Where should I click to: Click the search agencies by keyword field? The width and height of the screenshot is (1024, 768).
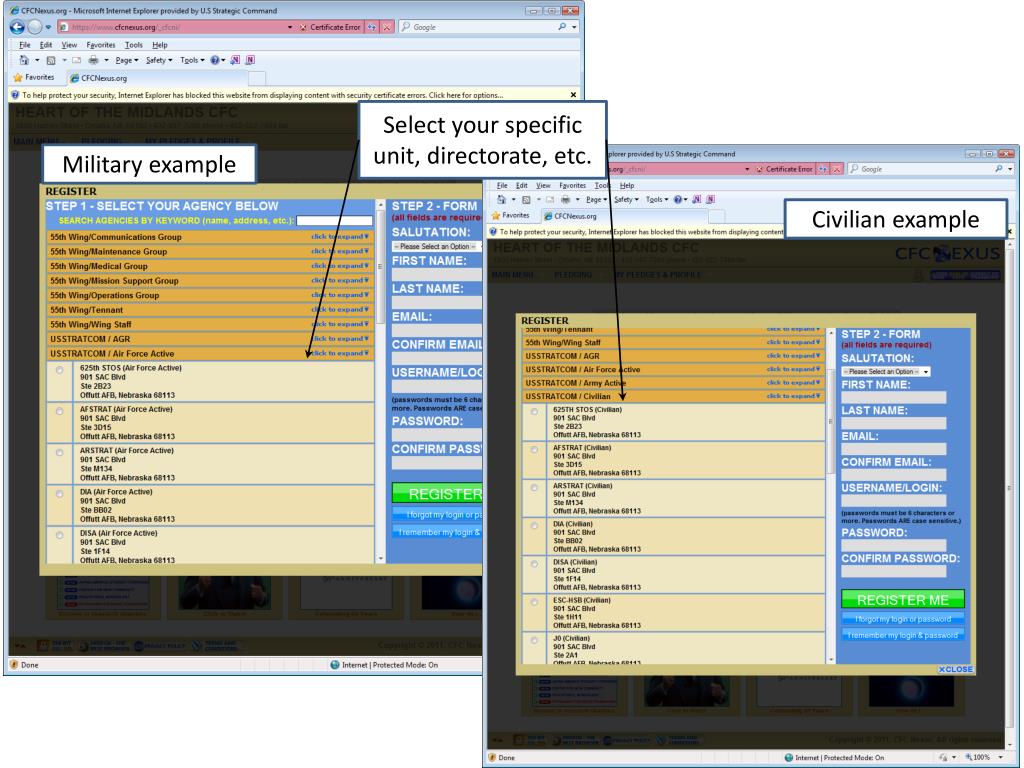(x=334, y=221)
